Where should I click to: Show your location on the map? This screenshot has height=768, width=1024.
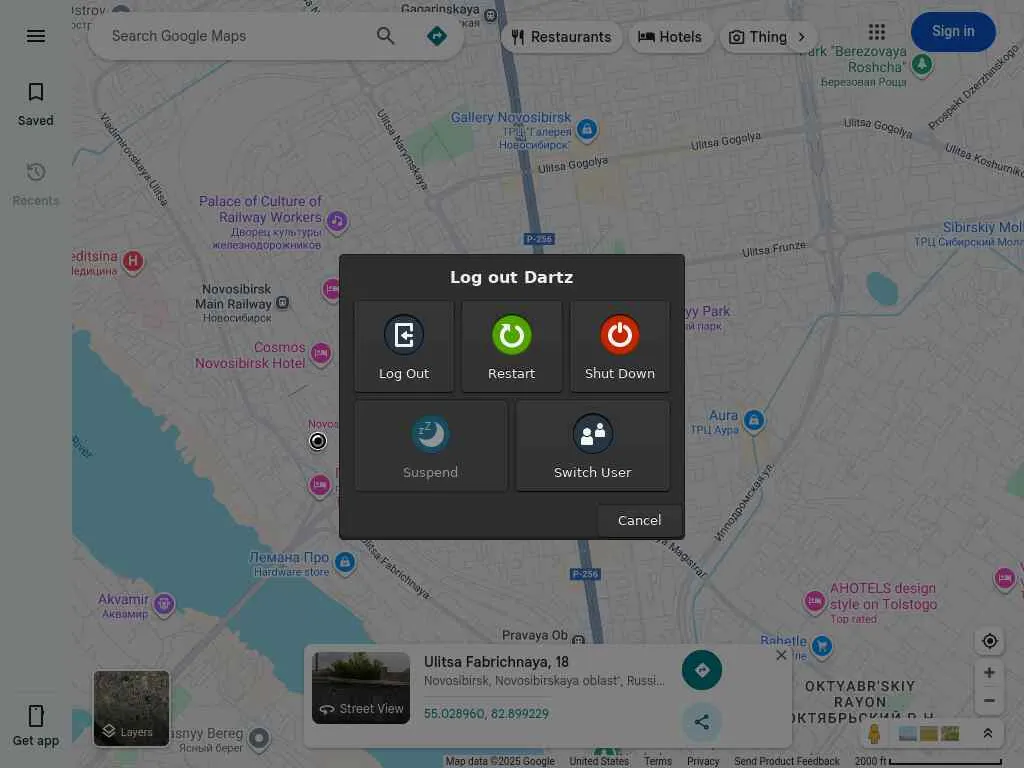(989, 641)
